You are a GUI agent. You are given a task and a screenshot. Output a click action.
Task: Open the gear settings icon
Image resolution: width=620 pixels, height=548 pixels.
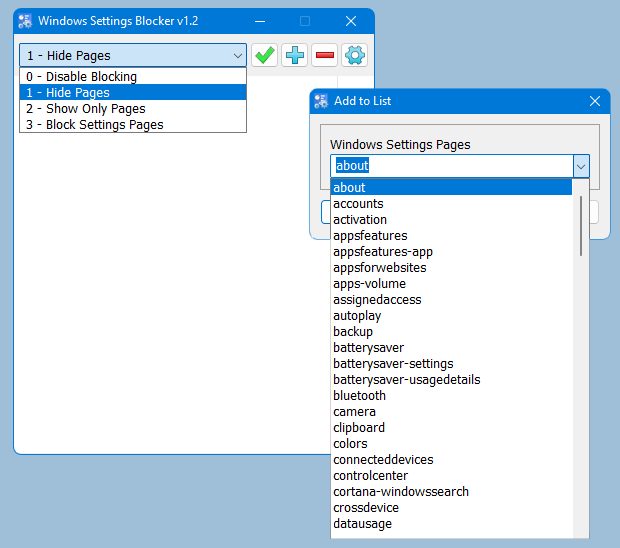coord(355,56)
